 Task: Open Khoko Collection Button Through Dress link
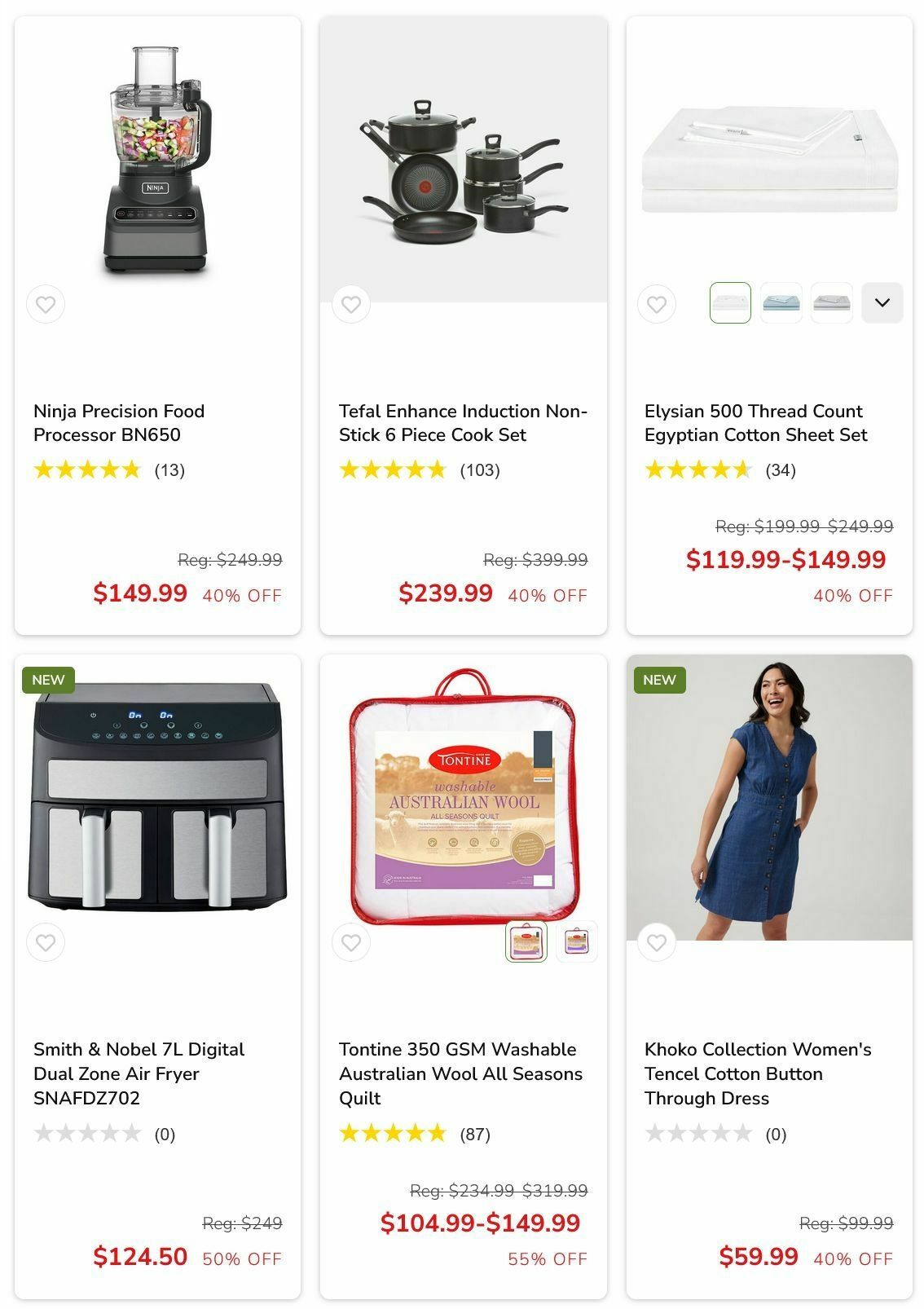click(758, 1073)
